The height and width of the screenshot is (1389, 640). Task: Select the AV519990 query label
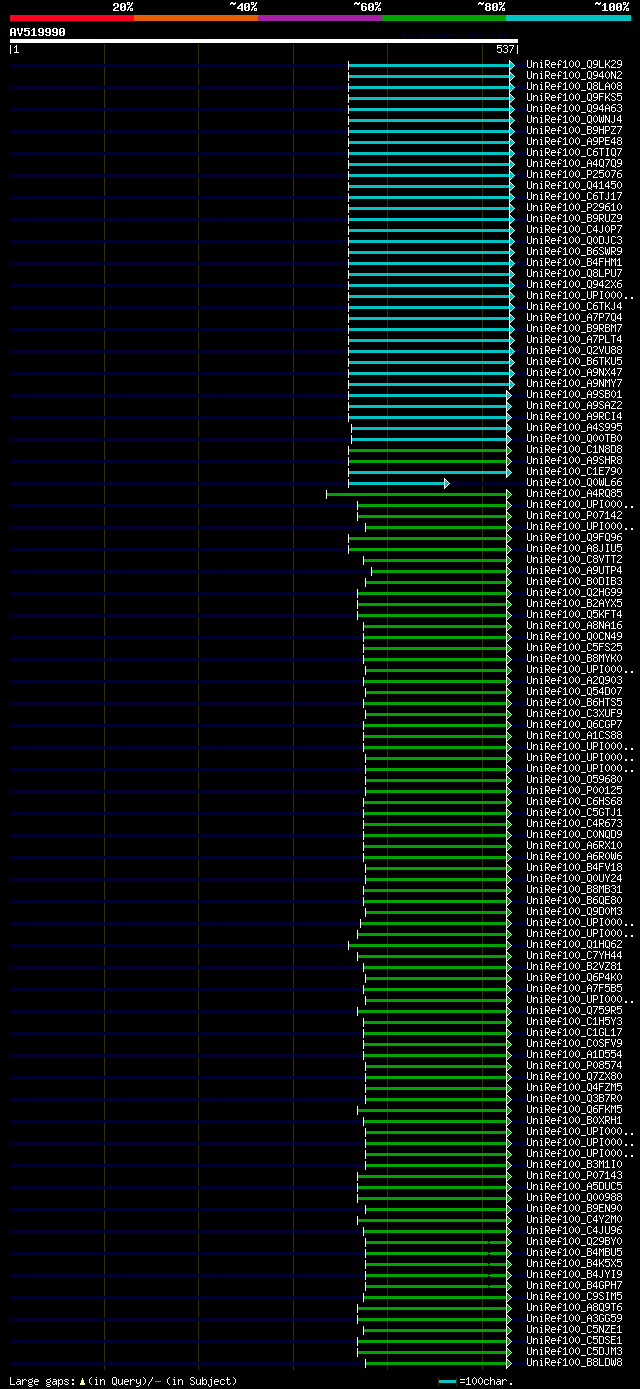click(x=38, y=32)
